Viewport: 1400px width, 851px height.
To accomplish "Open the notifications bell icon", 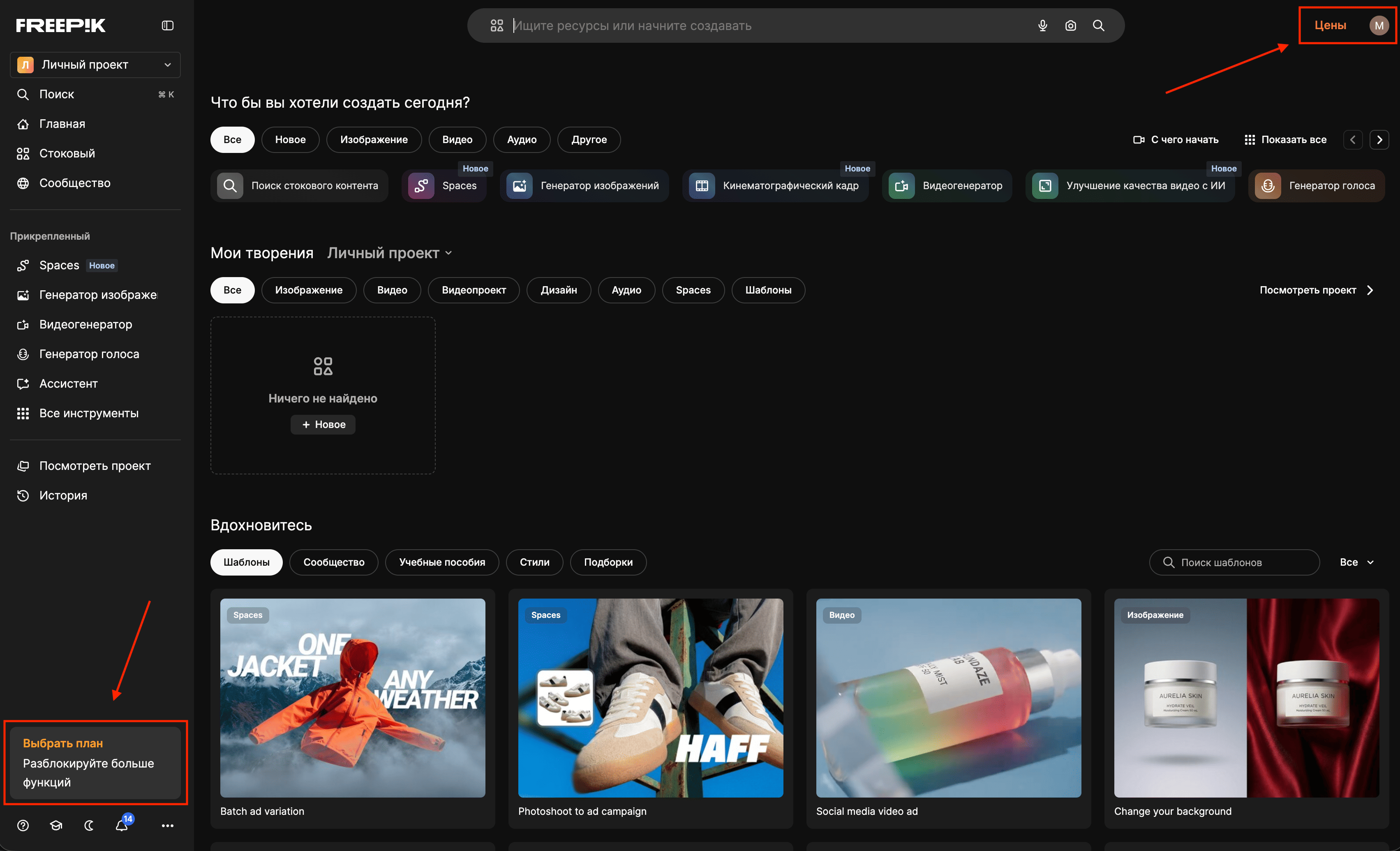I will [x=122, y=826].
